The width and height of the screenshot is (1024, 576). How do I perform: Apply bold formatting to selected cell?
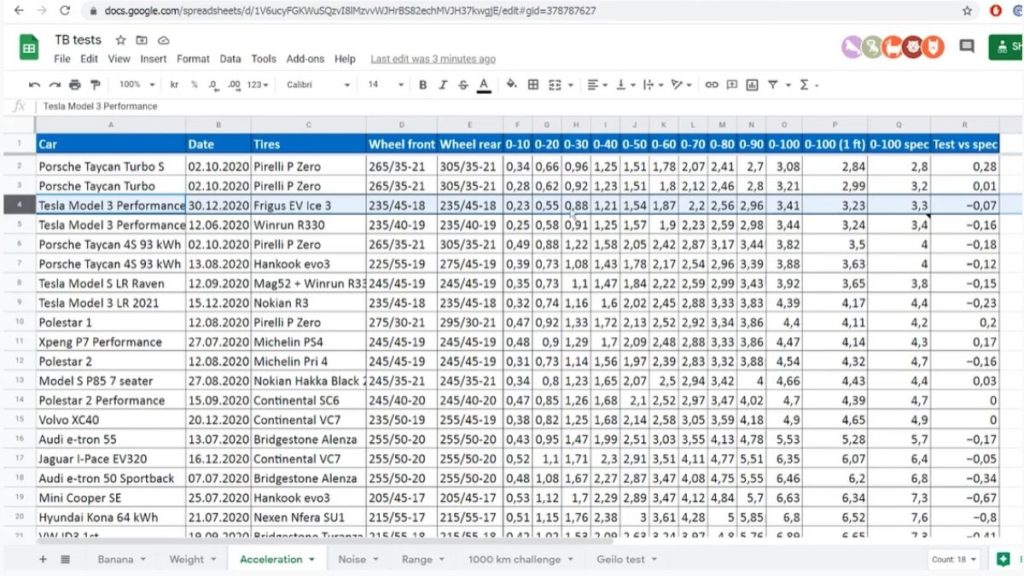[423, 85]
